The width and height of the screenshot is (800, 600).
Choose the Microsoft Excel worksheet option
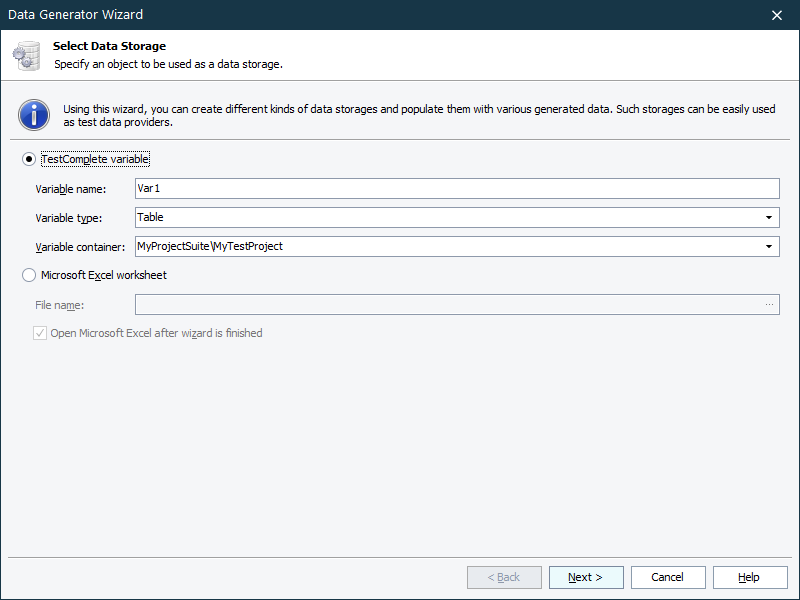point(29,275)
